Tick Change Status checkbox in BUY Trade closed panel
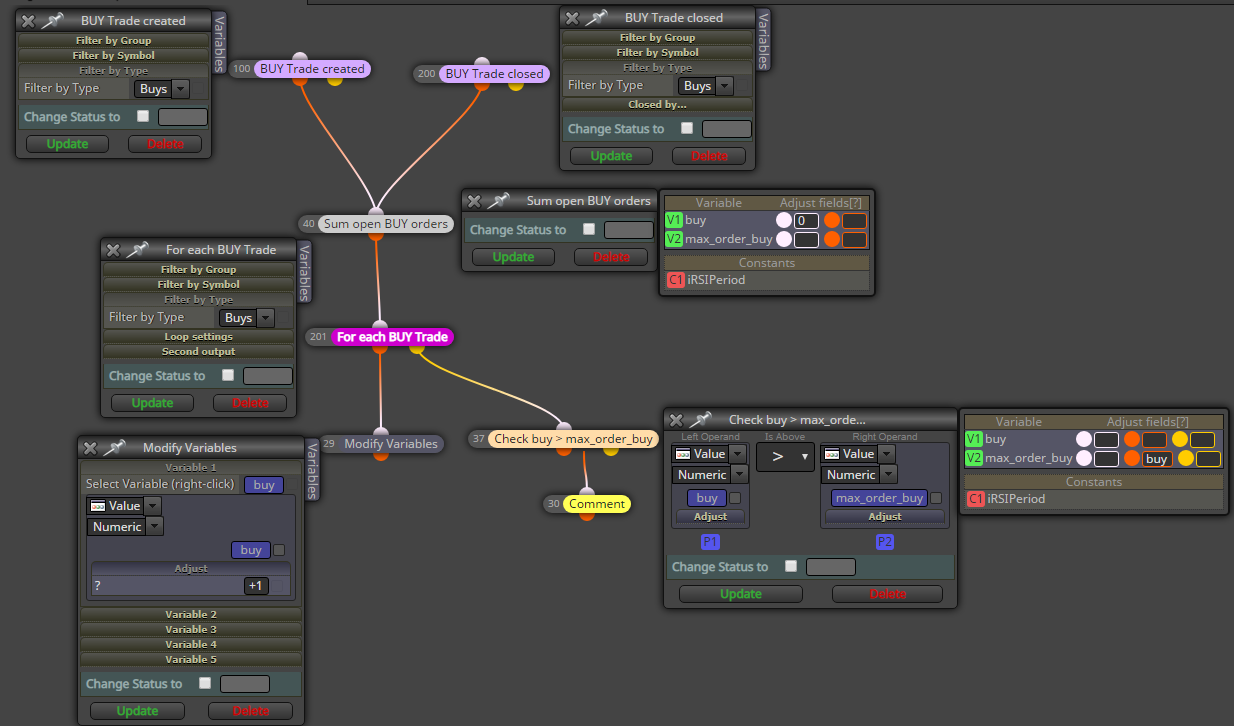Screen dimensions: 1234x726 pos(687,128)
